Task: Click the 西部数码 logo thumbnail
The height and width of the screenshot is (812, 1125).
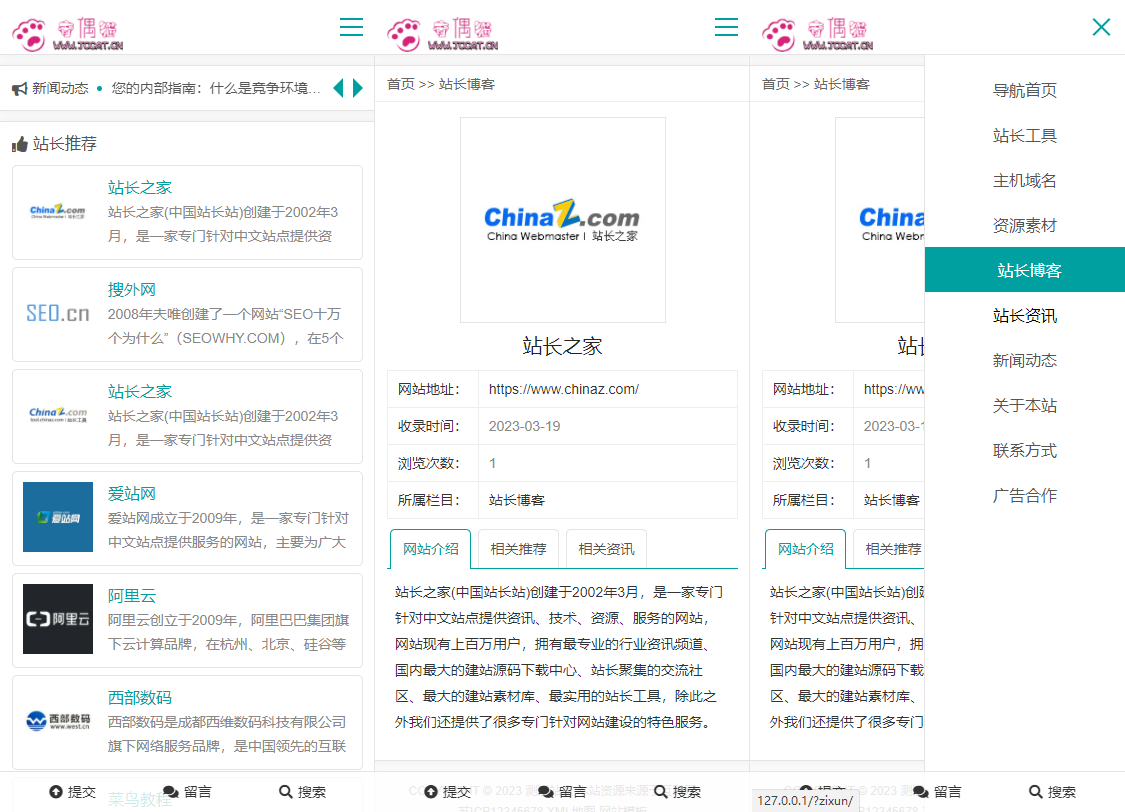Action: [x=58, y=721]
